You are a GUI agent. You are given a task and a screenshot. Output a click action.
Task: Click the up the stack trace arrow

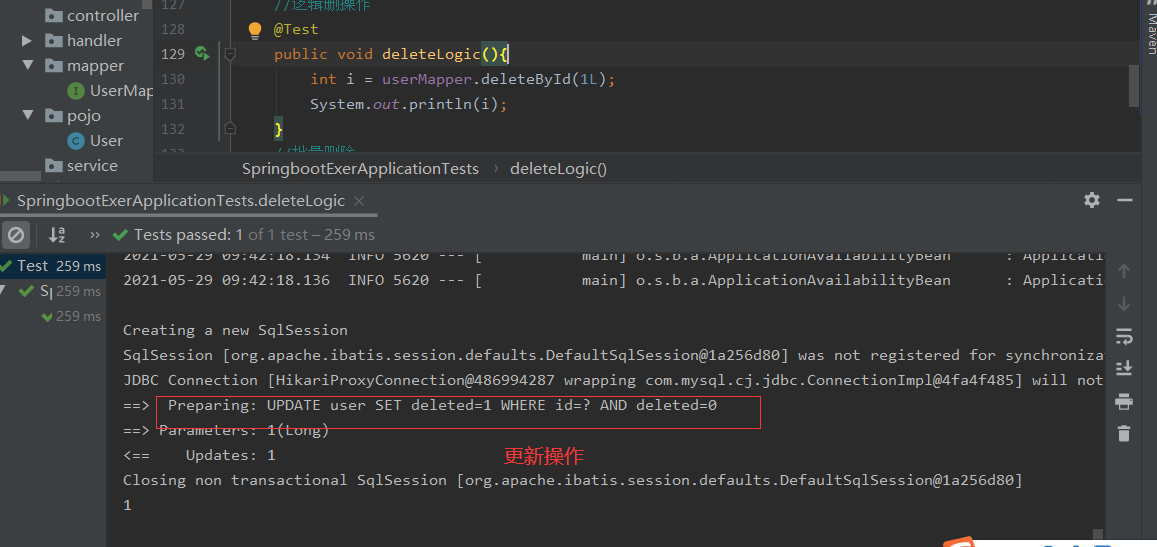point(1124,271)
